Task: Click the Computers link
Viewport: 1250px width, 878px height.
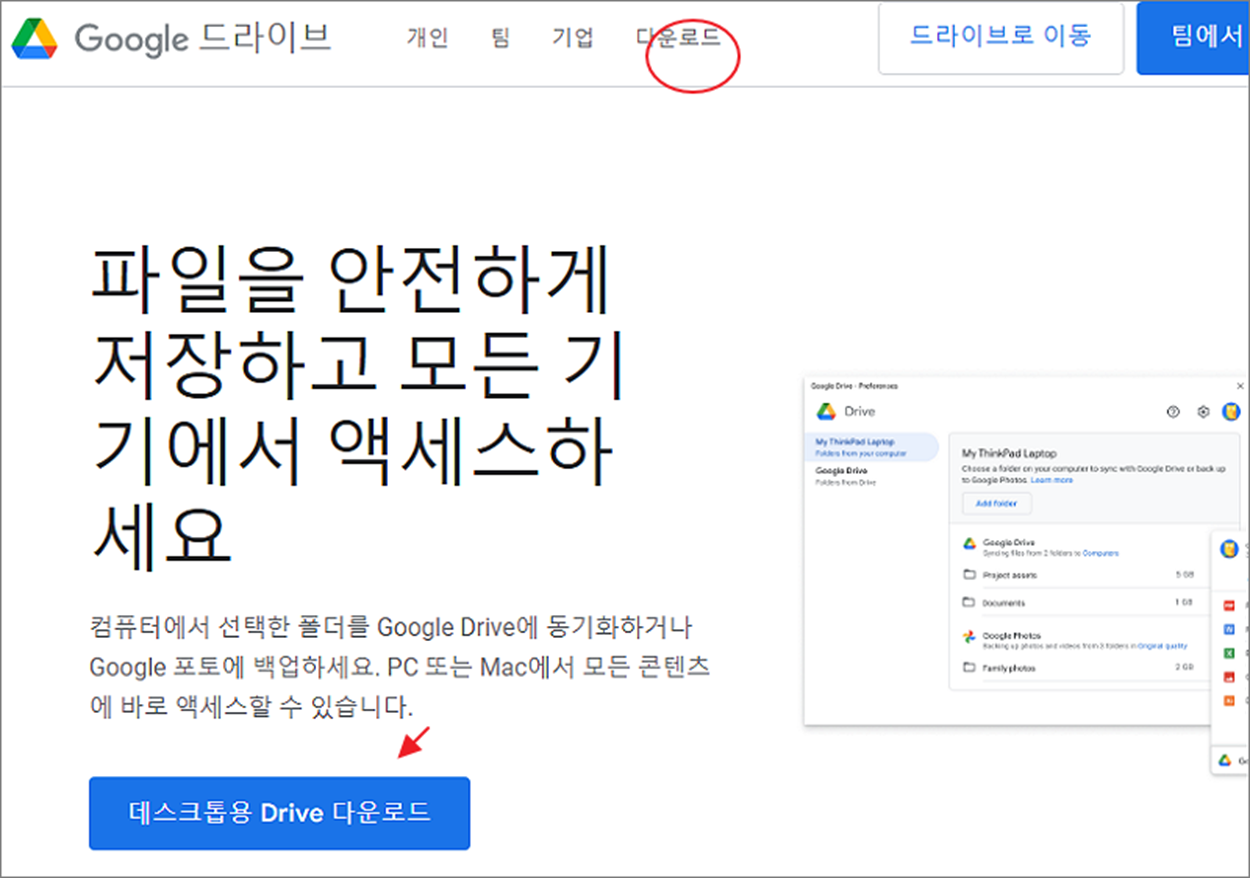Action: pyautogui.click(x=1101, y=553)
